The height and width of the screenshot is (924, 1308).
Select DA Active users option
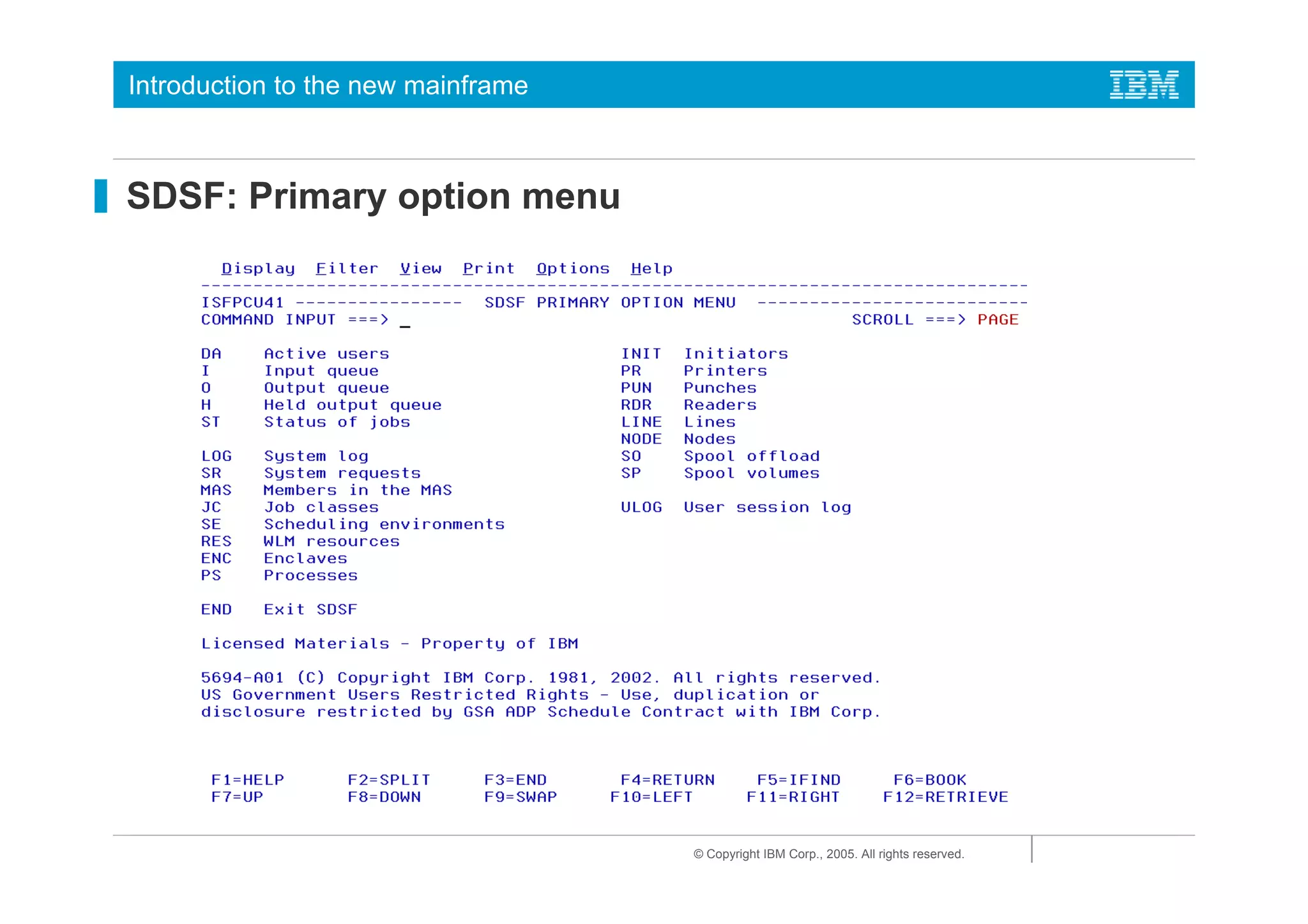(211, 354)
